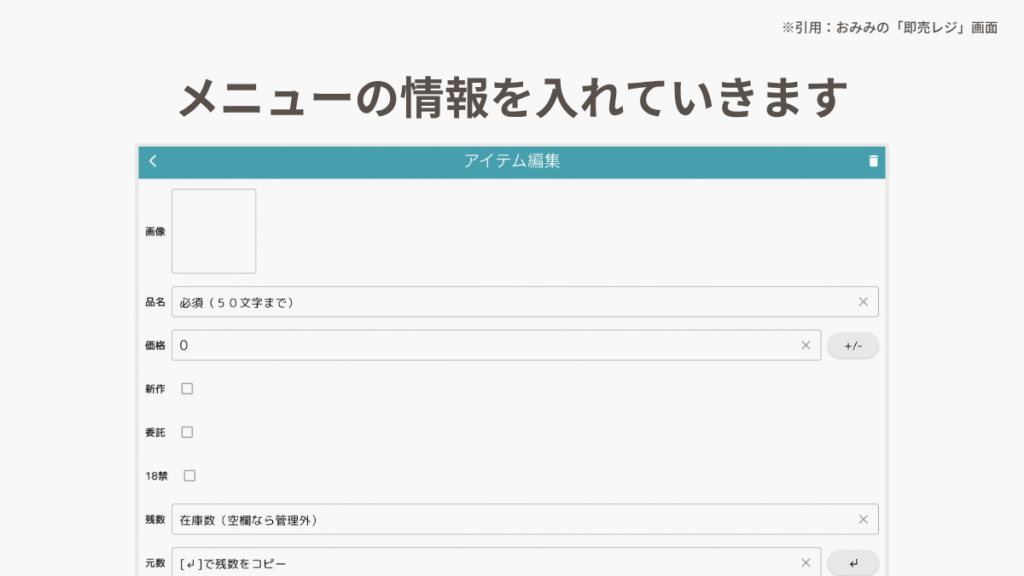Click the アイテム編集 header title

(x=512, y=161)
